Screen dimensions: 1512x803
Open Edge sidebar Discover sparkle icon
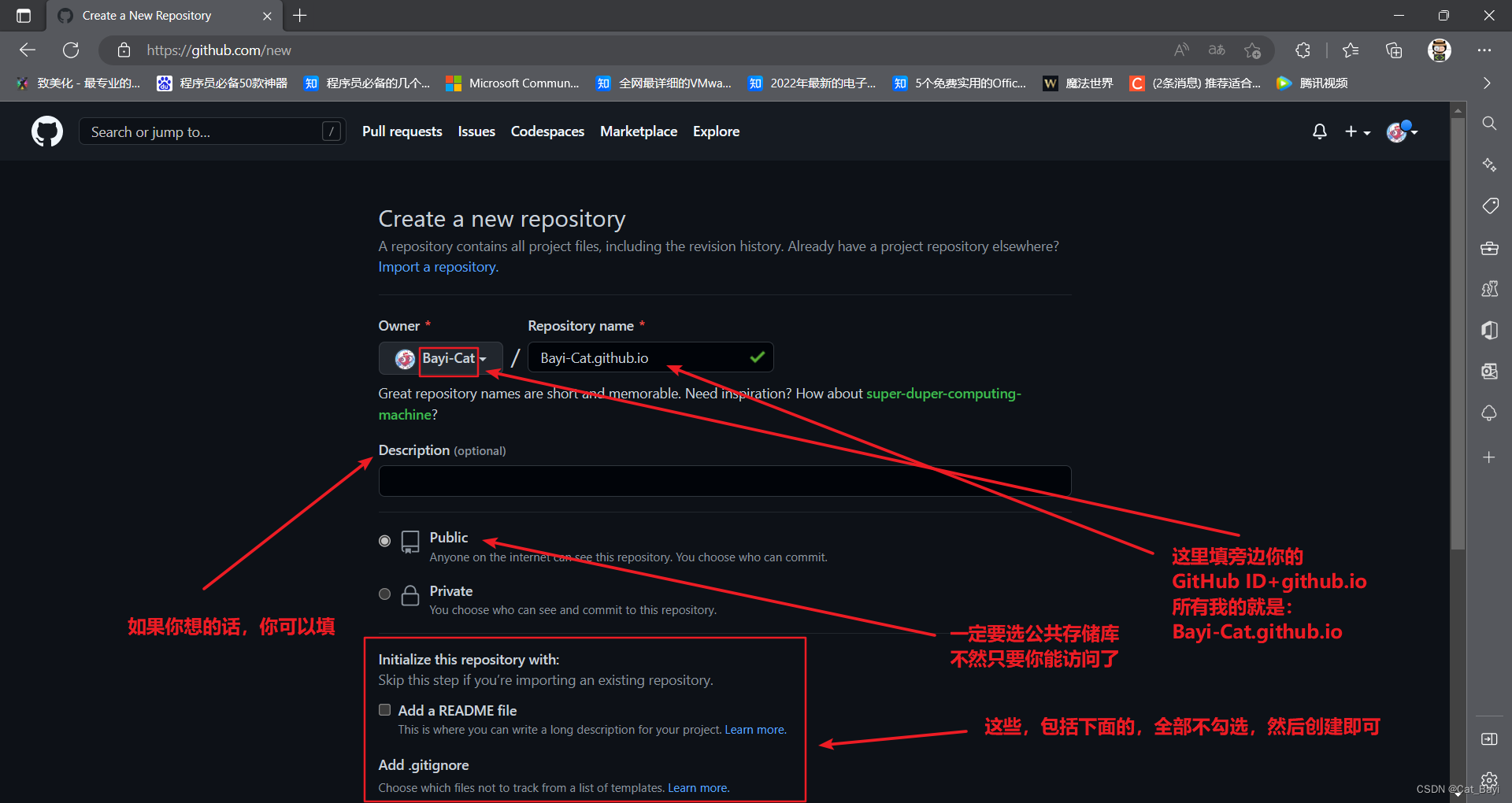(1489, 165)
